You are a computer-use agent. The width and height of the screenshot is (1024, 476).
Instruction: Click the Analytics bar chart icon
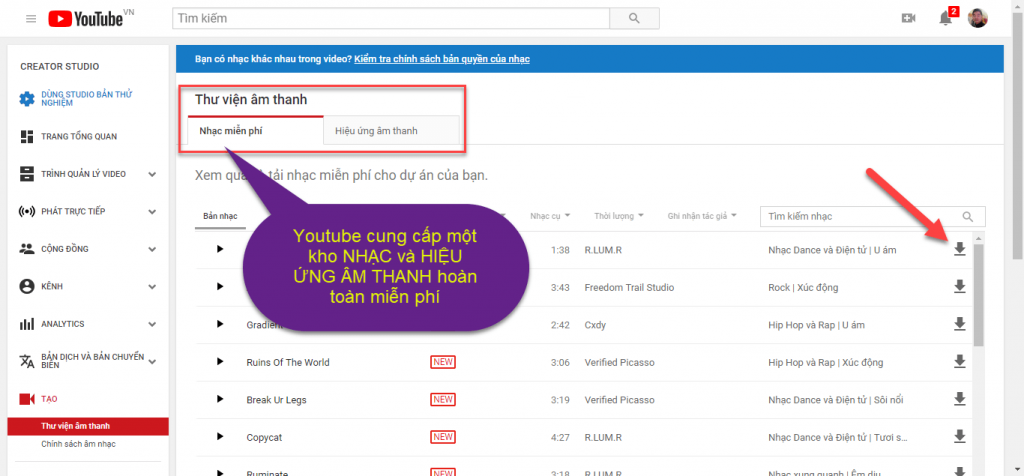click(x=27, y=324)
